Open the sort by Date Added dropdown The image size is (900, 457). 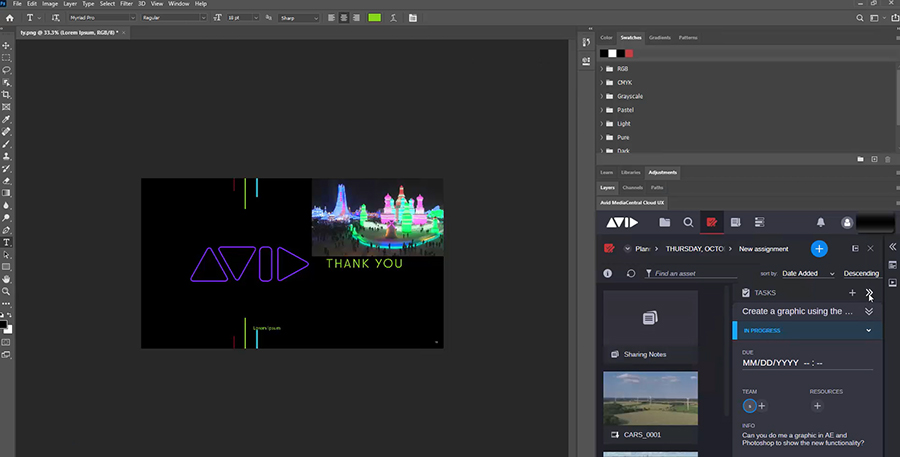808,273
